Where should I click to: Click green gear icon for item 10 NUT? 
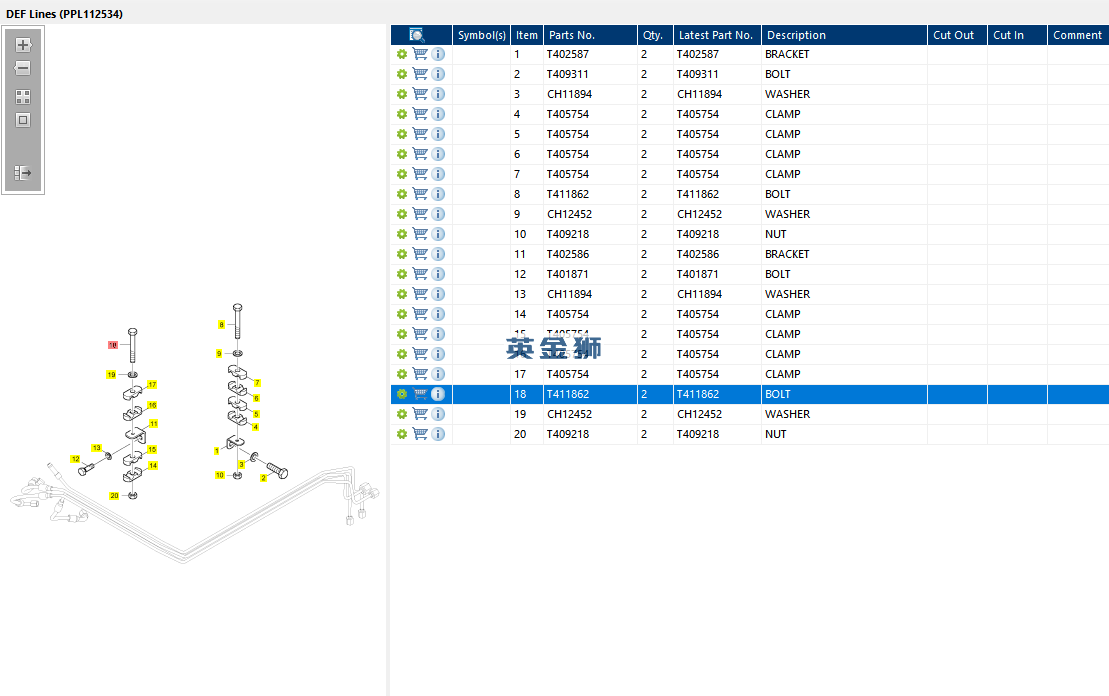(x=402, y=234)
